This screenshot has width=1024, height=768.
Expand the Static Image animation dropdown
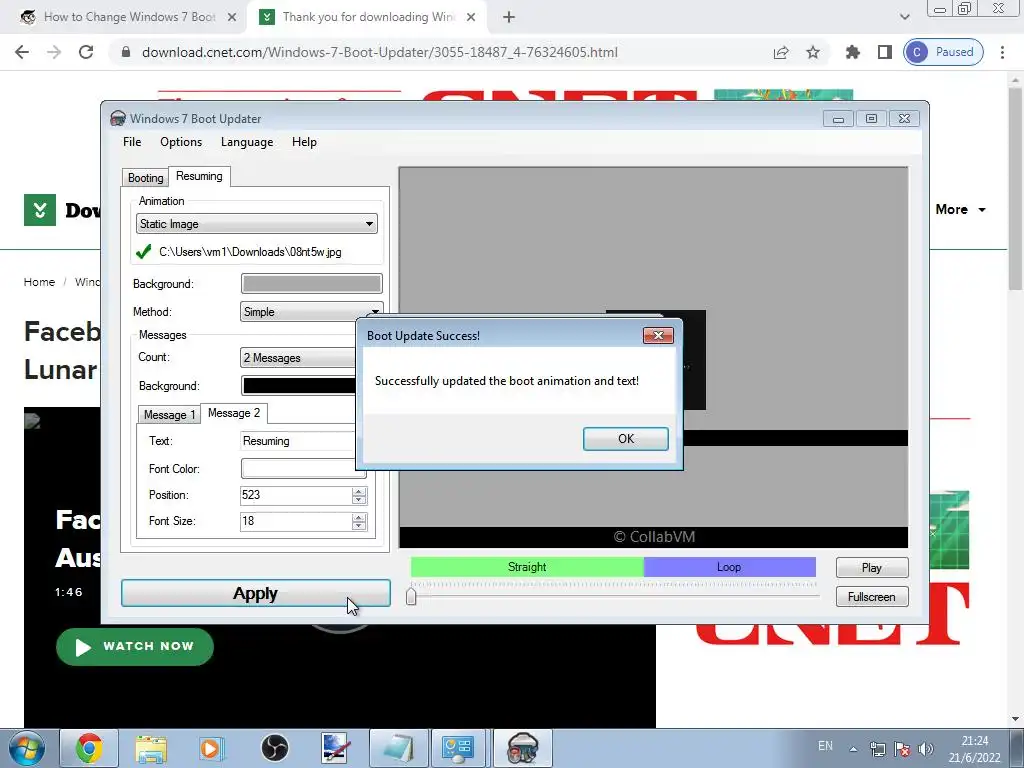coord(257,223)
